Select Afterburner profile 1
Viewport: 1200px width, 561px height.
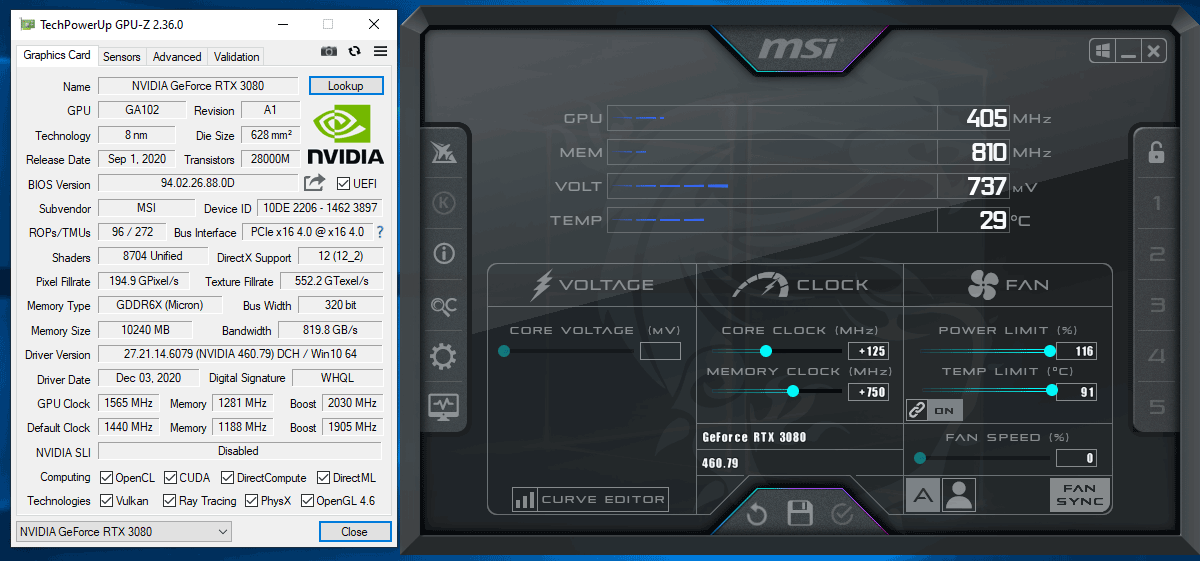point(1157,204)
